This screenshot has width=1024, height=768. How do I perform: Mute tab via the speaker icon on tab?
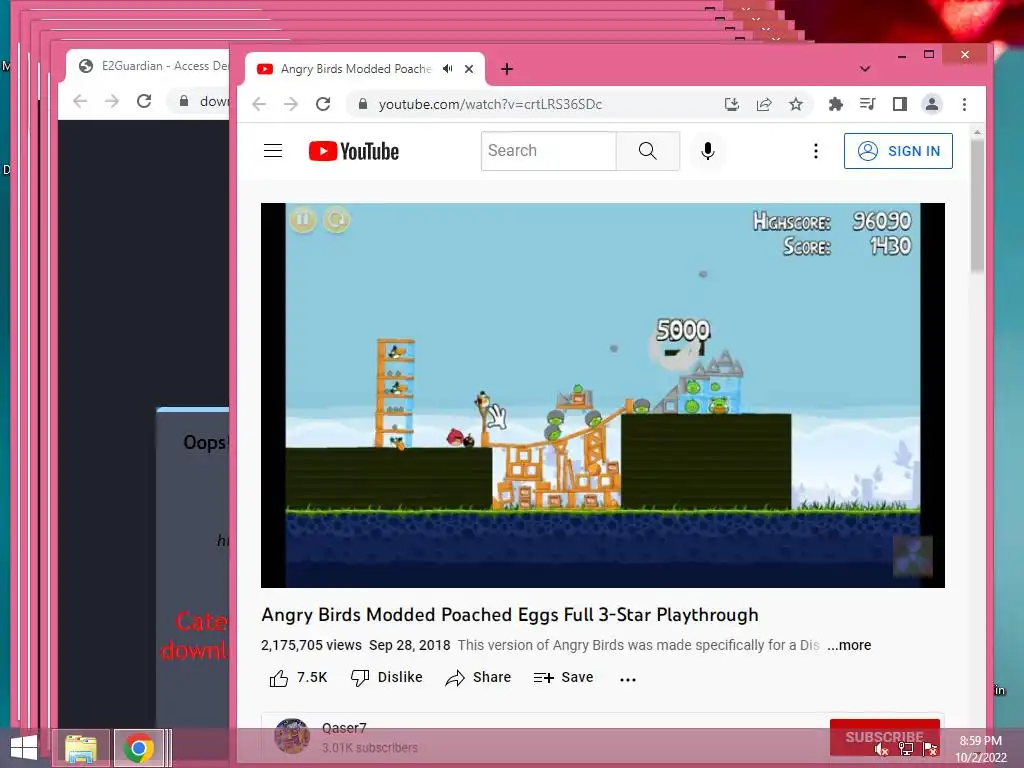coord(447,69)
